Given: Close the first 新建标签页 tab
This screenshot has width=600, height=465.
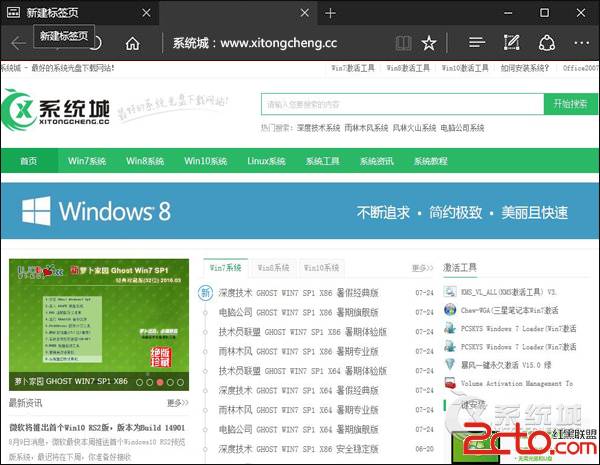Looking at the screenshot, I should 146,13.
